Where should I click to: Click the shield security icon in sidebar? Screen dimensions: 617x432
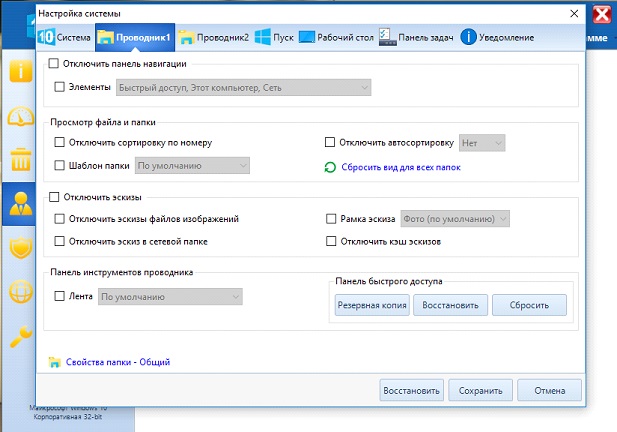tap(21, 249)
